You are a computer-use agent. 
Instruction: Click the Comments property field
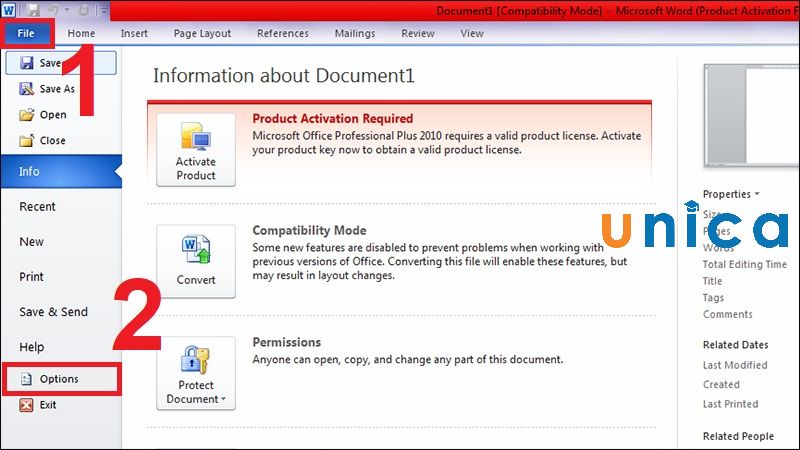point(728,314)
